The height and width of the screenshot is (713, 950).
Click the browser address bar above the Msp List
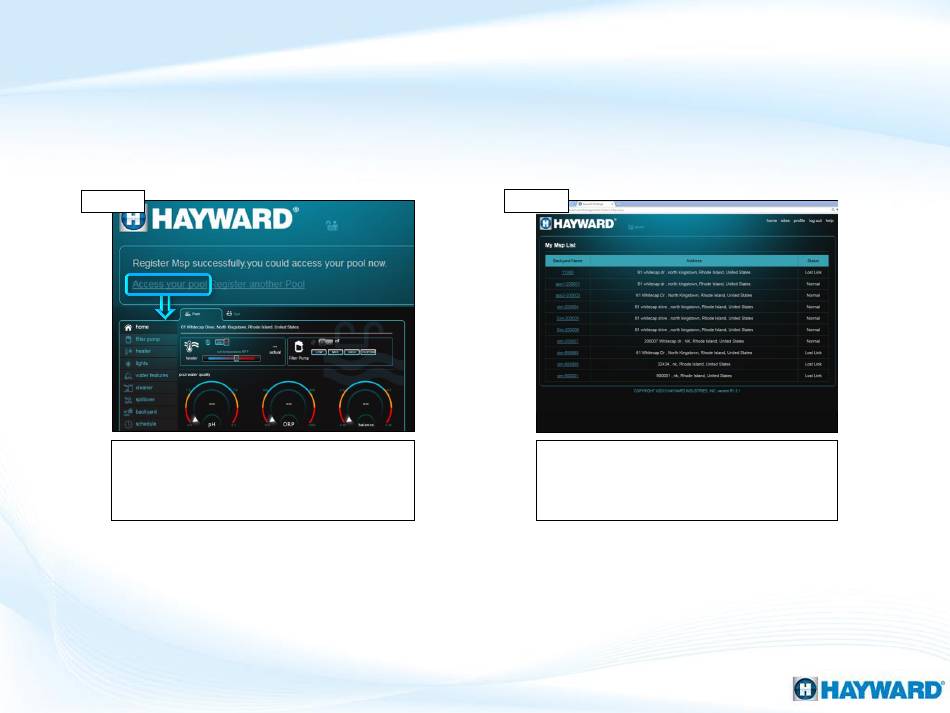coord(697,210)
